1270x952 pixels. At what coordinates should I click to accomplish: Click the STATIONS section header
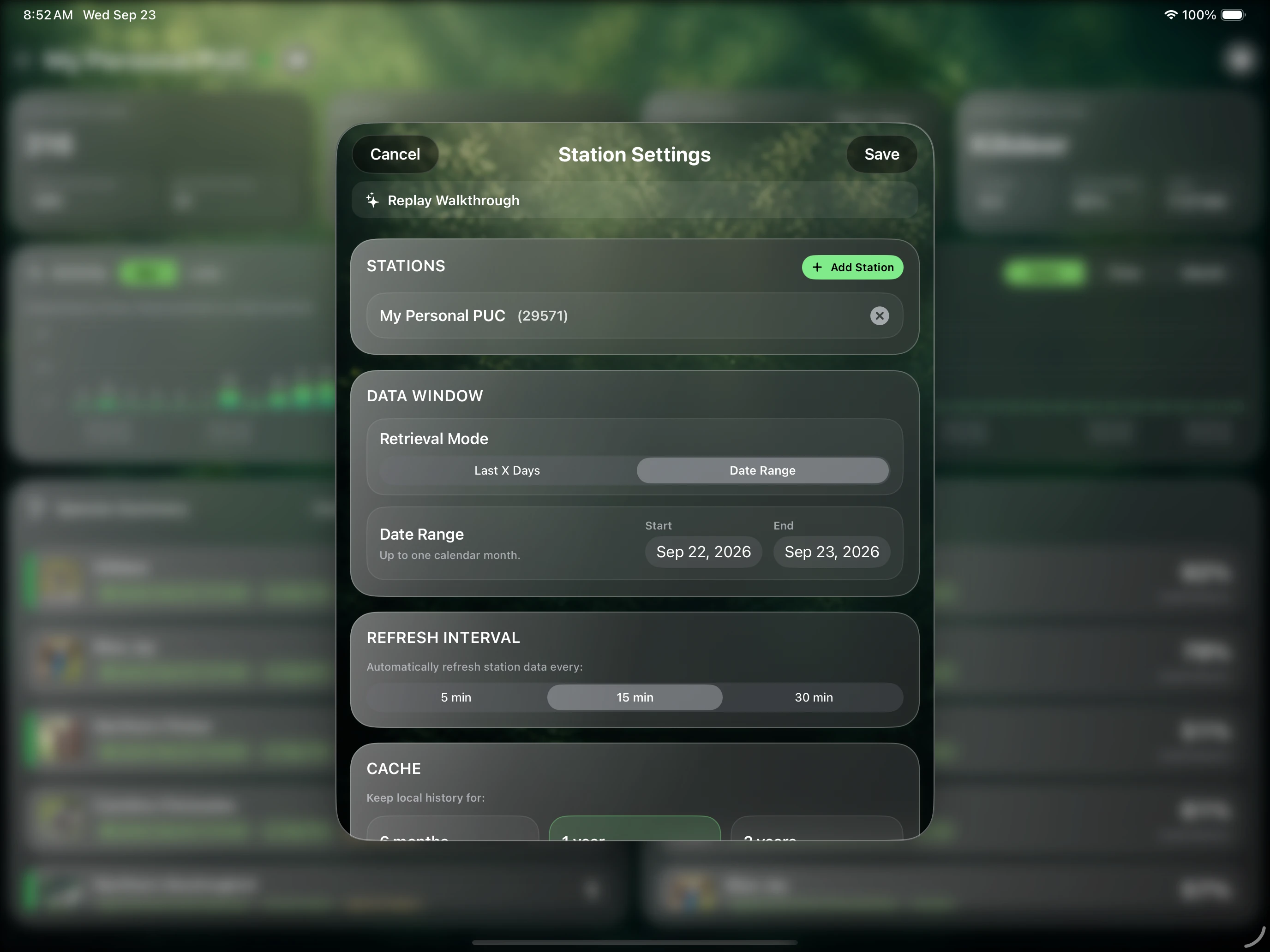(406, 266)
